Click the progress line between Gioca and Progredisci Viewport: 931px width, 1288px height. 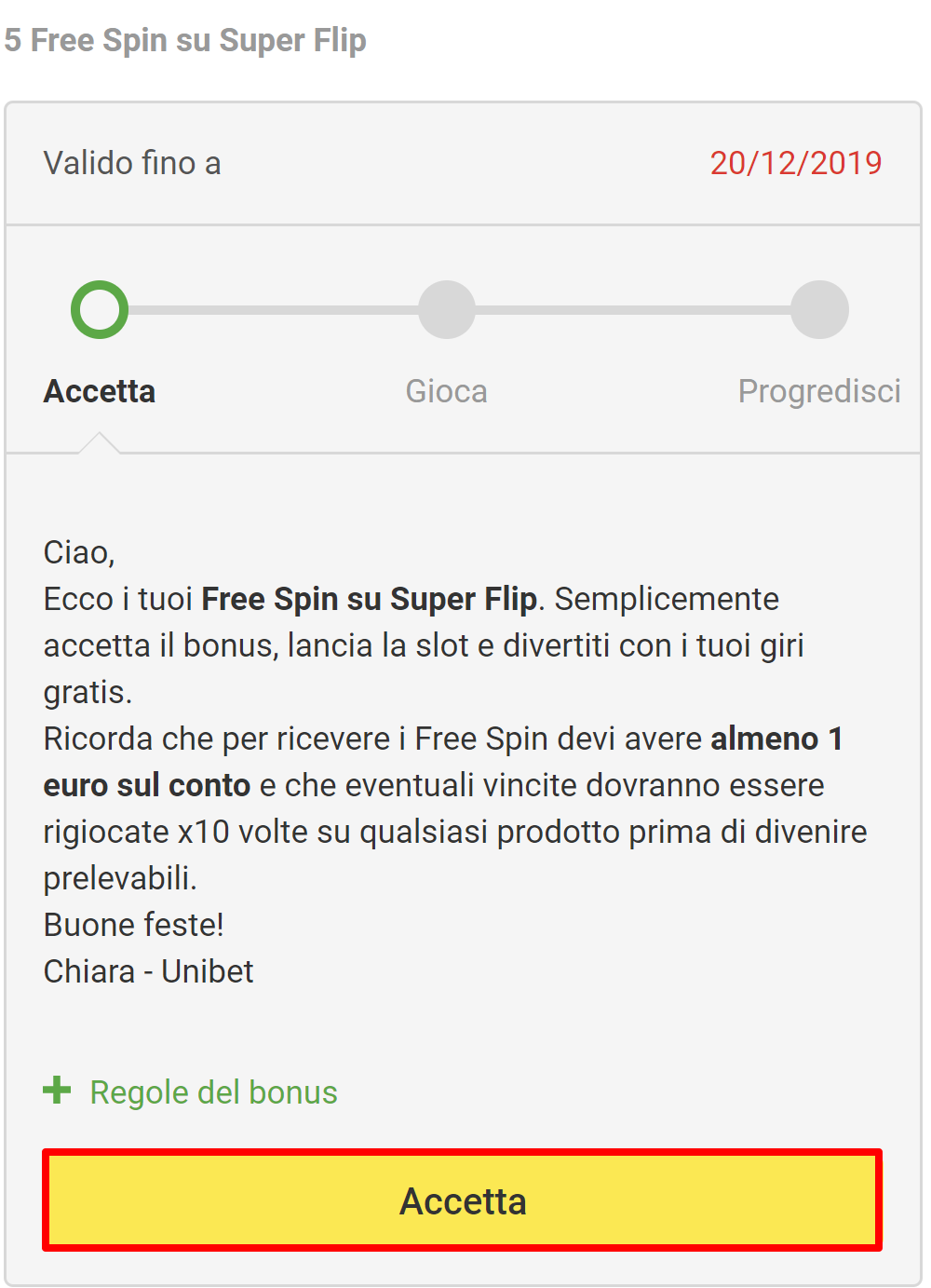click(x=633, y=309)
